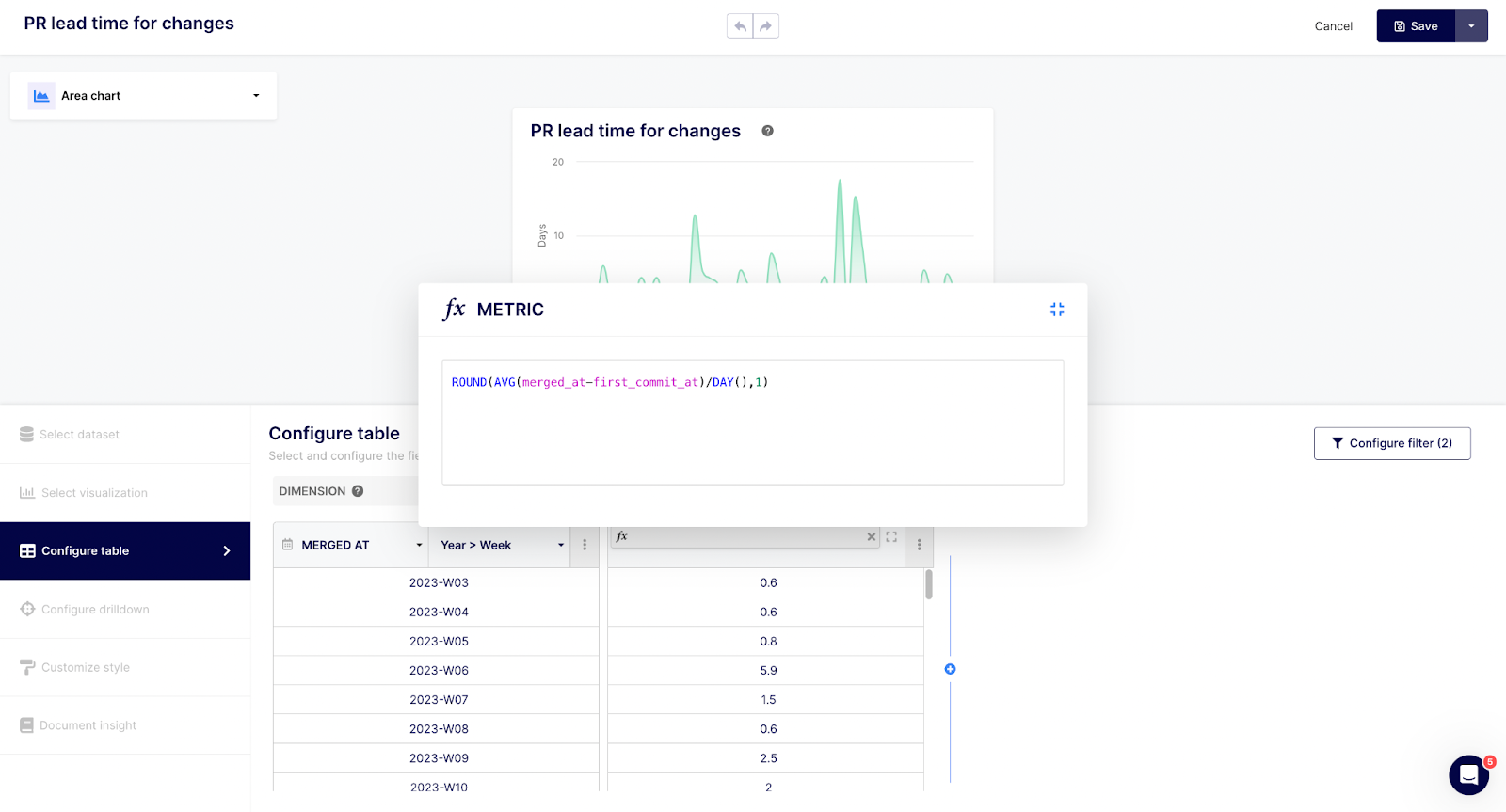The height and width of the screenshot is (812, 1506).
Task: Open the chat support widget
Action: coord(1467,775)
